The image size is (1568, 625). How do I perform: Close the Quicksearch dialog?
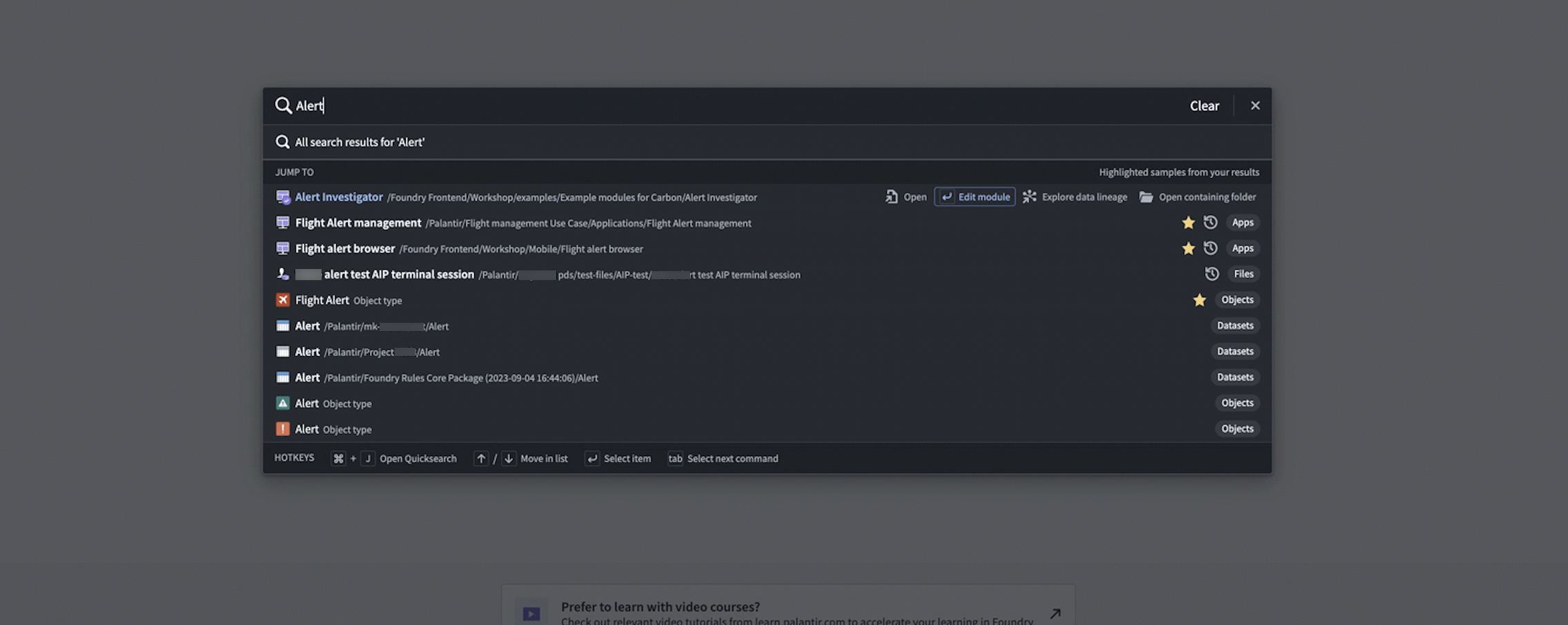(1255, 106)
